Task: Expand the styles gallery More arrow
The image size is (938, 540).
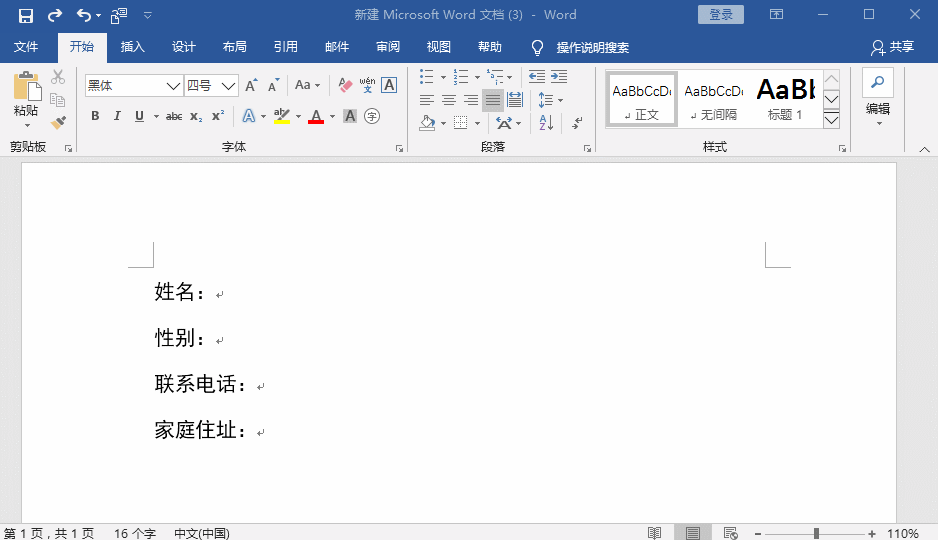Action: tap(832, 120)
